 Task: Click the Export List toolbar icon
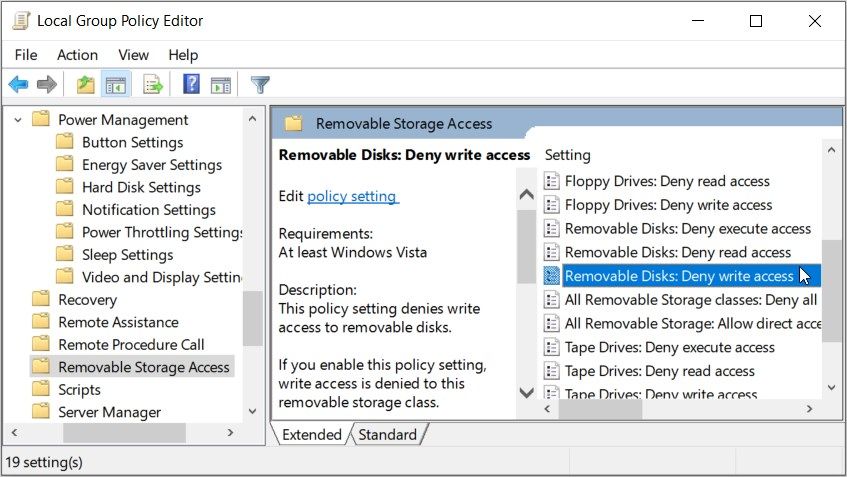153,84
